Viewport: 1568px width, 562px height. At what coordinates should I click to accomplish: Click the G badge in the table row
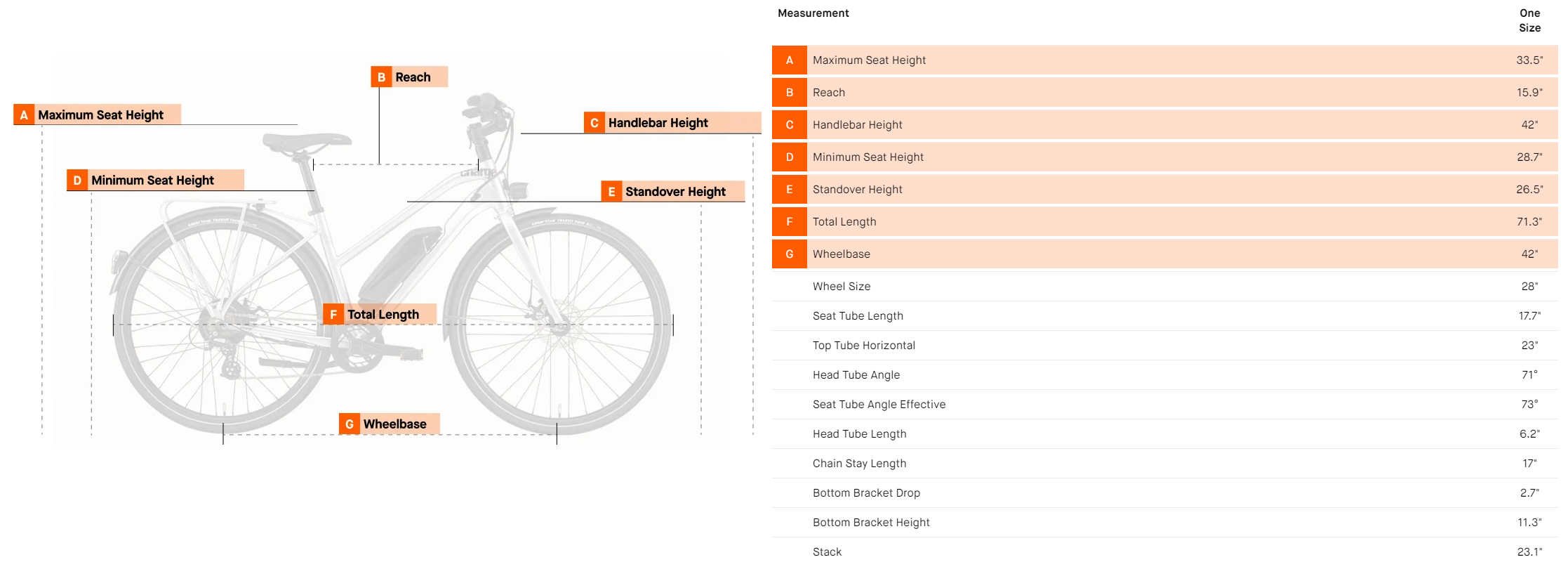click(x=790, y=254)
